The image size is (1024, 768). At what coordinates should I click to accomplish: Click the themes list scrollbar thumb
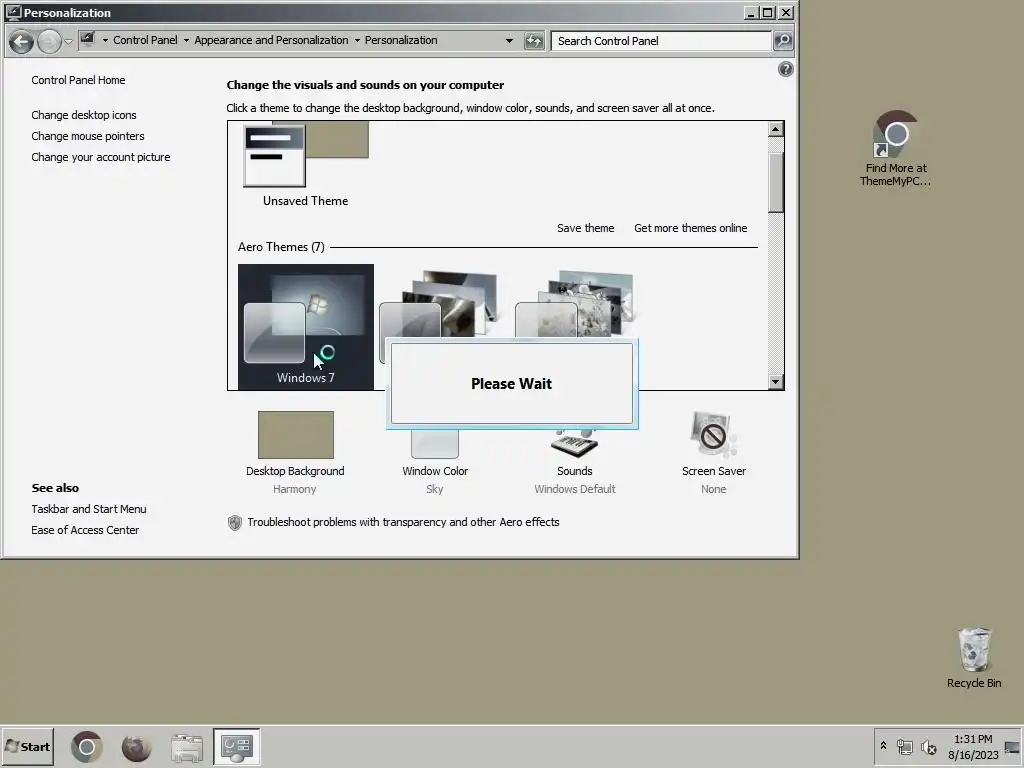point(775,182)
